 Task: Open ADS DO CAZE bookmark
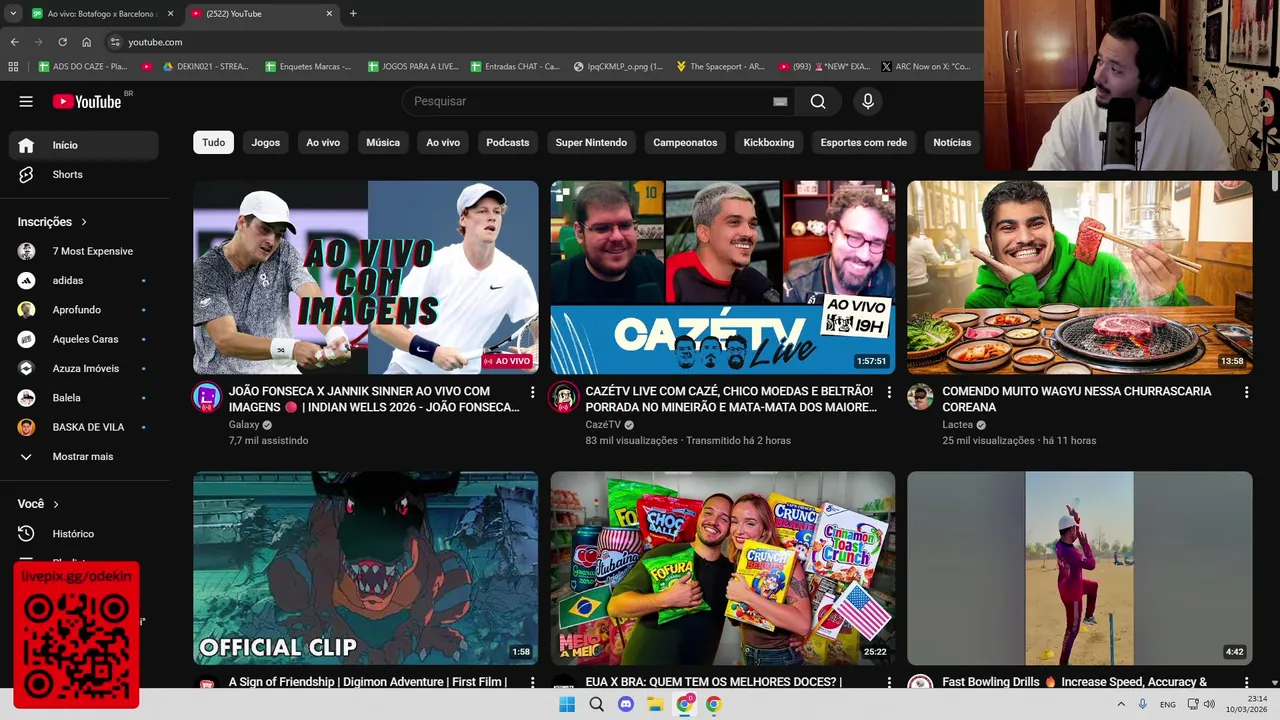click(83, 66)
